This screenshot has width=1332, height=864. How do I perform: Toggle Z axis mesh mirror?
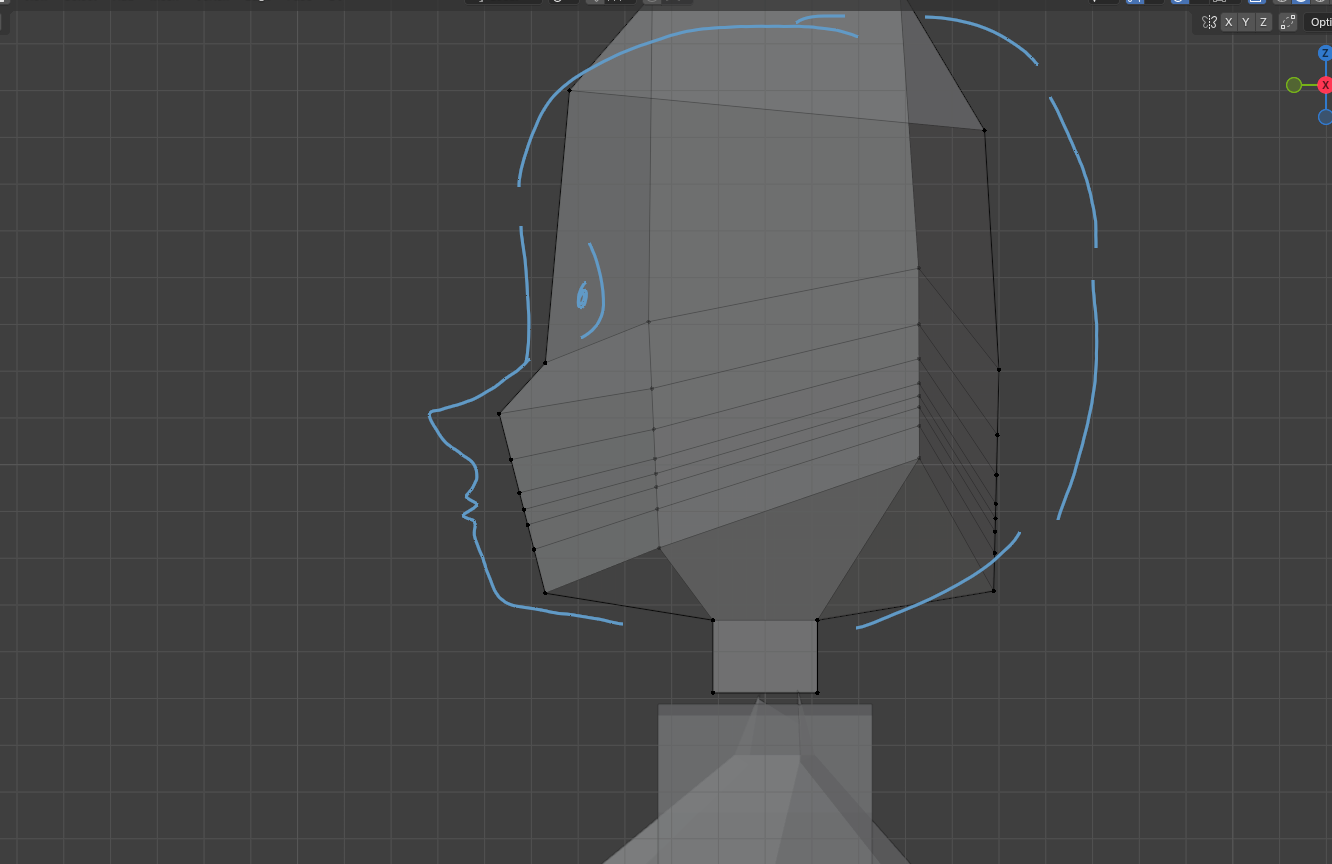coord(1263,22)
